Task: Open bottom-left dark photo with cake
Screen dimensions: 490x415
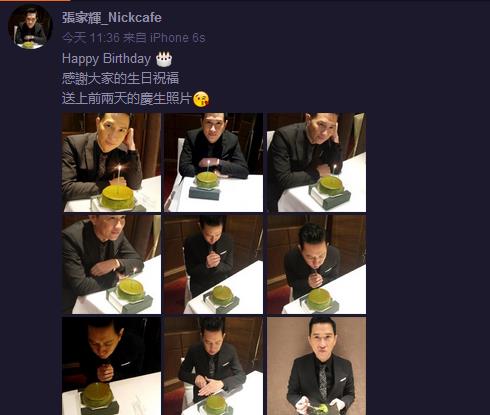Action: point(111,366)
